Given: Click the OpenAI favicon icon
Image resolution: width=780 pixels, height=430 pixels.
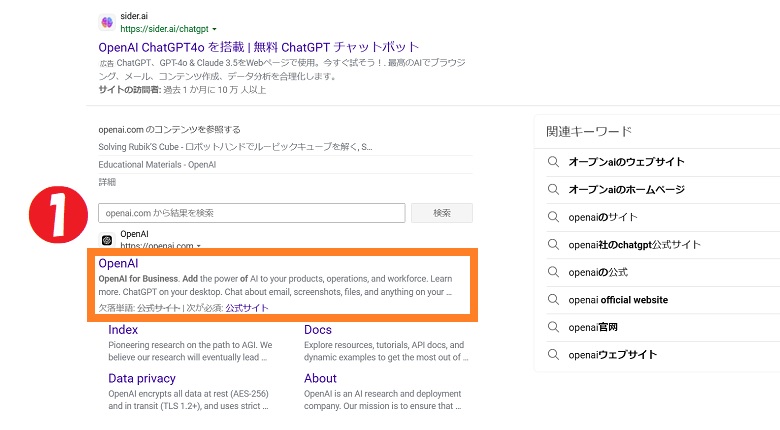Looking at the screenshot, I should 107,240.
